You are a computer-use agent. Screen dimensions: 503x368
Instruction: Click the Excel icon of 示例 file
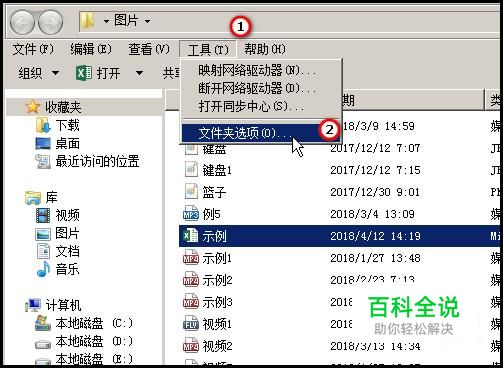(191, 236)
